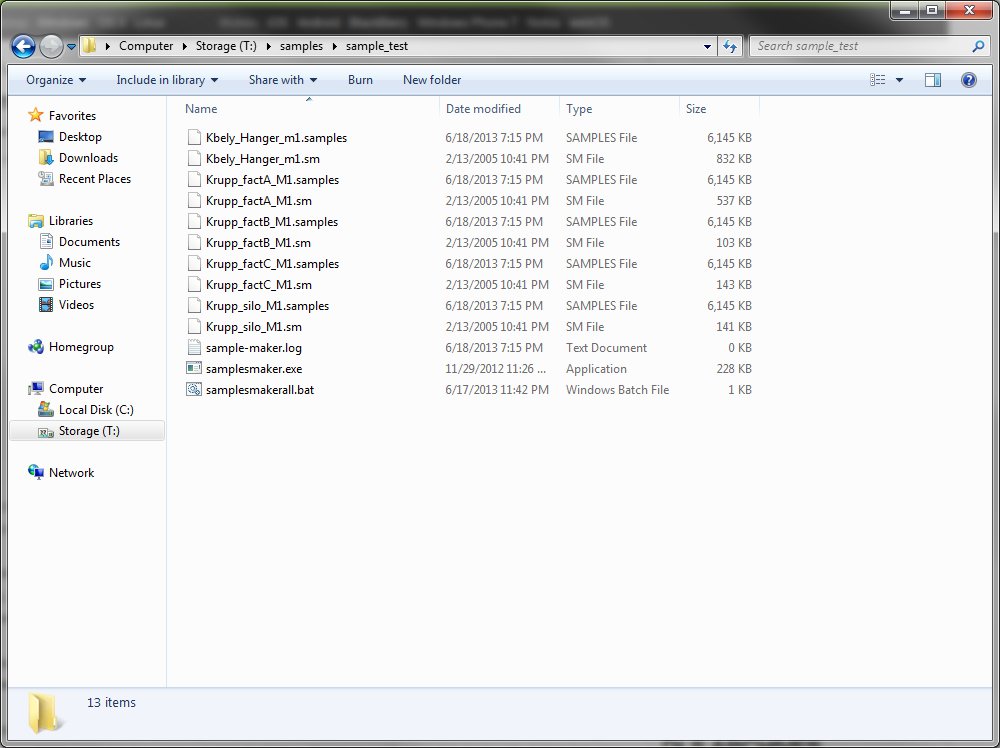Click the Forward navigation arrow button
Screen dimensions: 1000x748
click(51, 47)
